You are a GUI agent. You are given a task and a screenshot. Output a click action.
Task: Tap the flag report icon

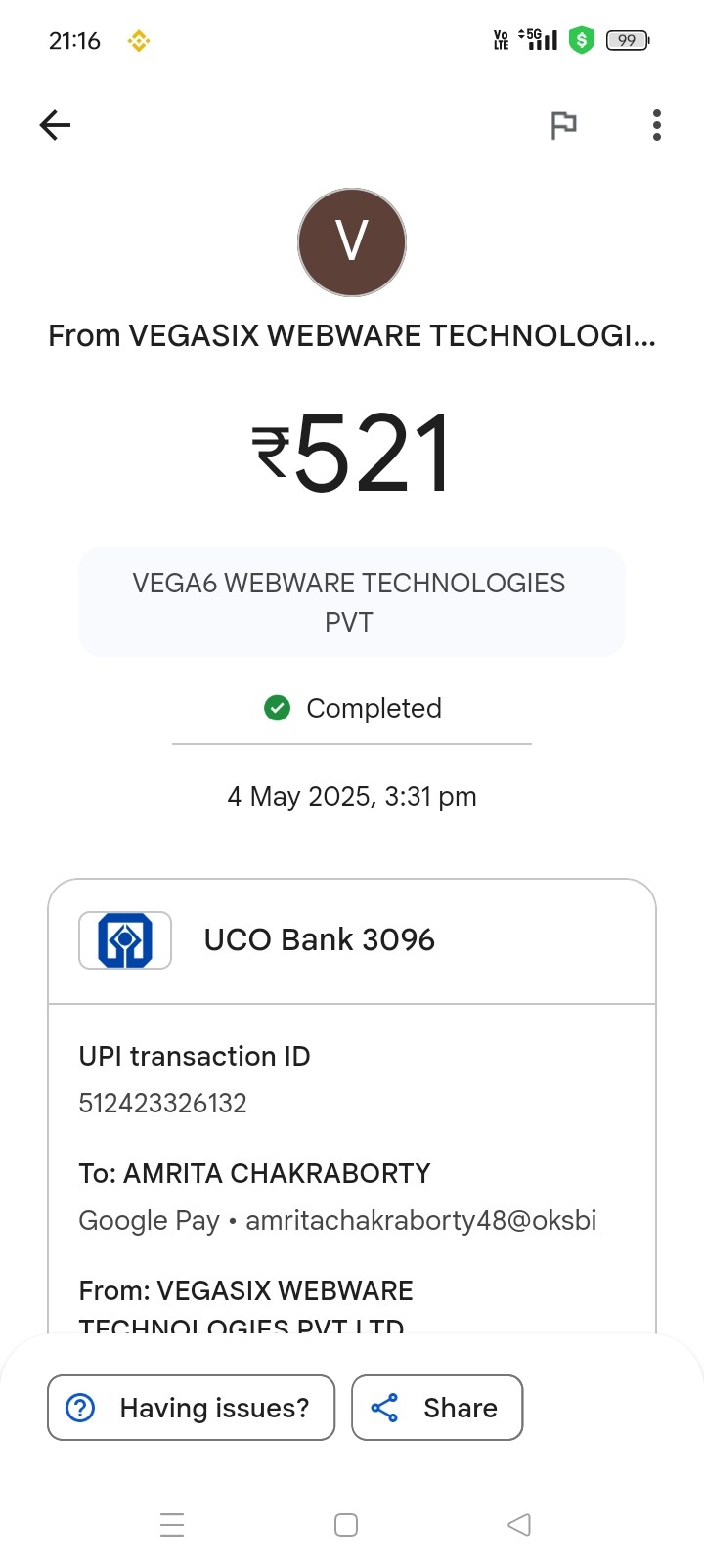[563, 125]
